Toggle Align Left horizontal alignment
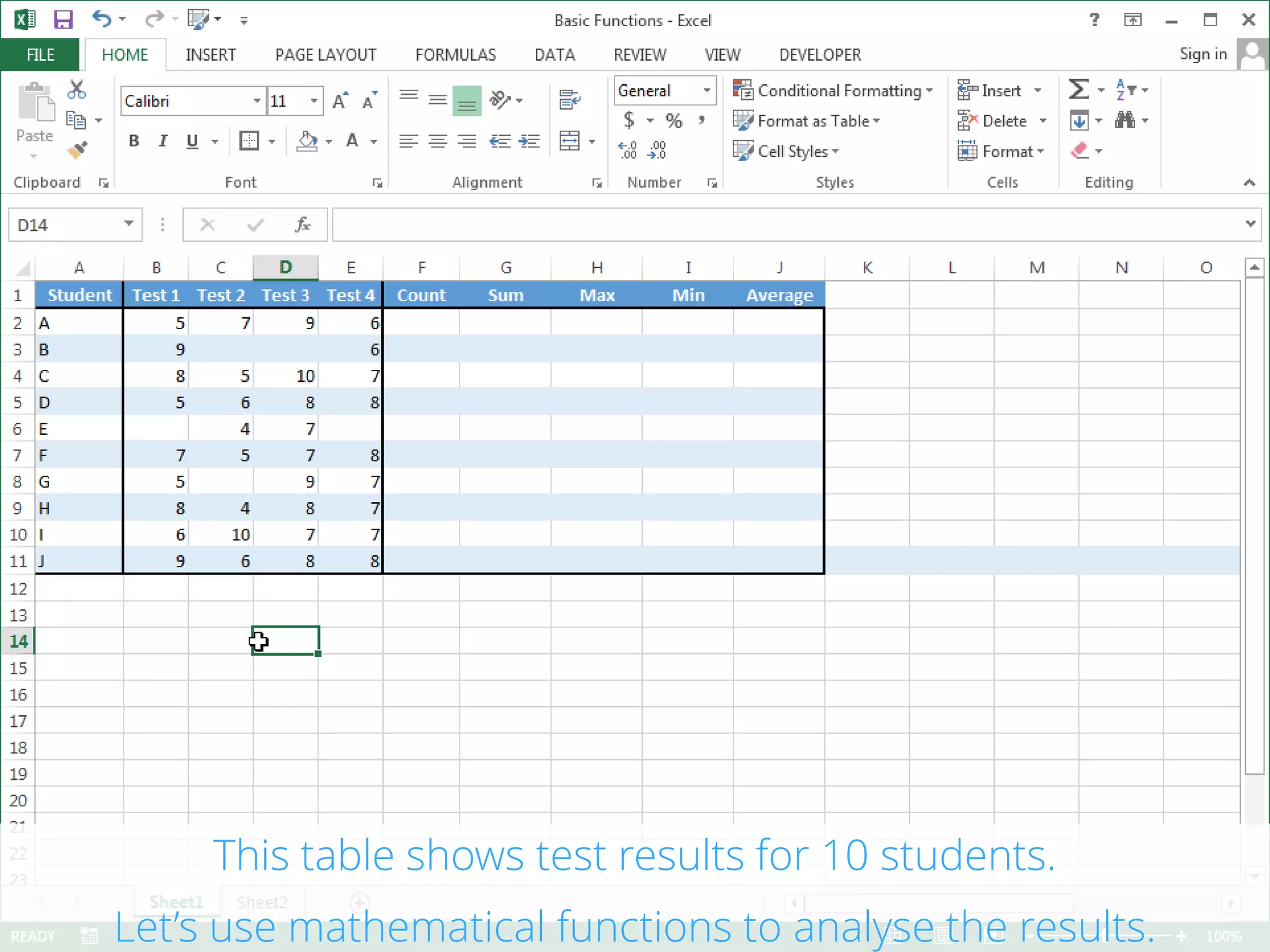The height and width of the screenshot is (952, 1270). tap(408, 141)
